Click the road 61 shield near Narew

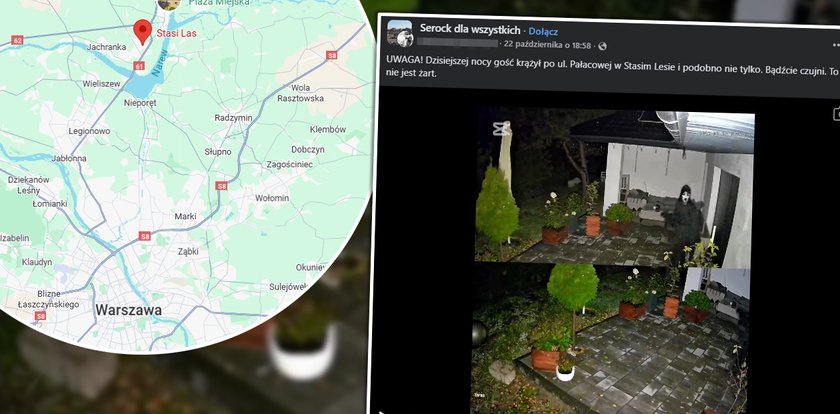tap(140, 66)
